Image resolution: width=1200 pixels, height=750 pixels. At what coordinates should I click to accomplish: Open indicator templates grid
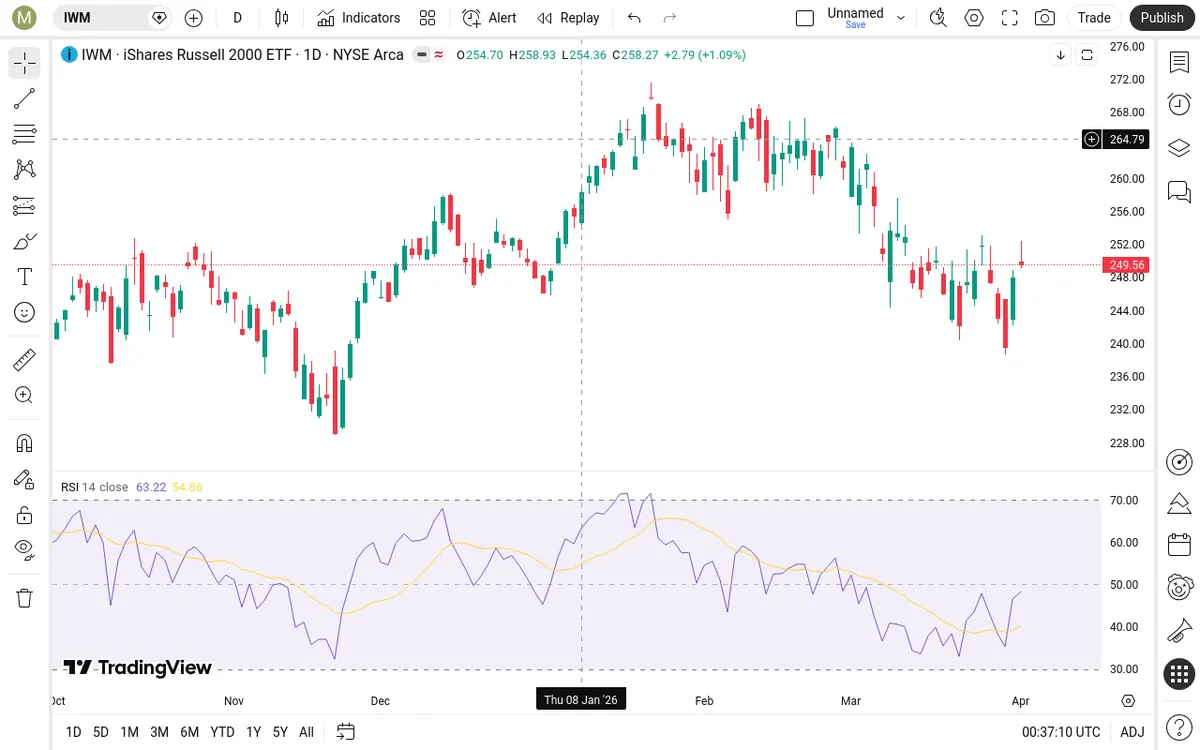click(428, 18)
